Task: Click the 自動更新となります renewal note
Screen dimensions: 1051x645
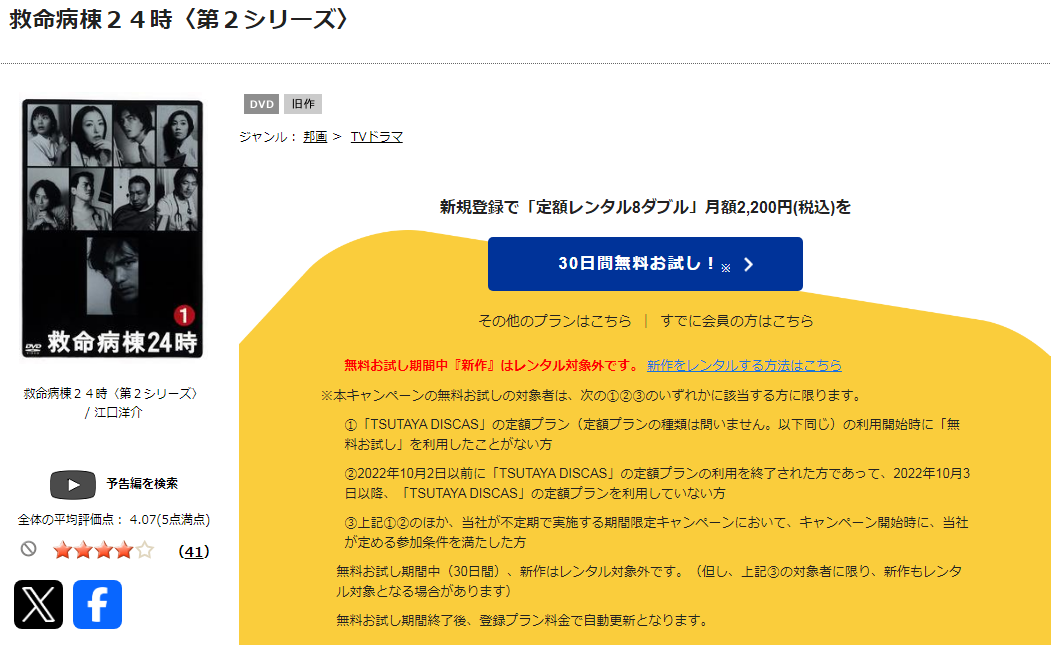Action: pos(523,620)
